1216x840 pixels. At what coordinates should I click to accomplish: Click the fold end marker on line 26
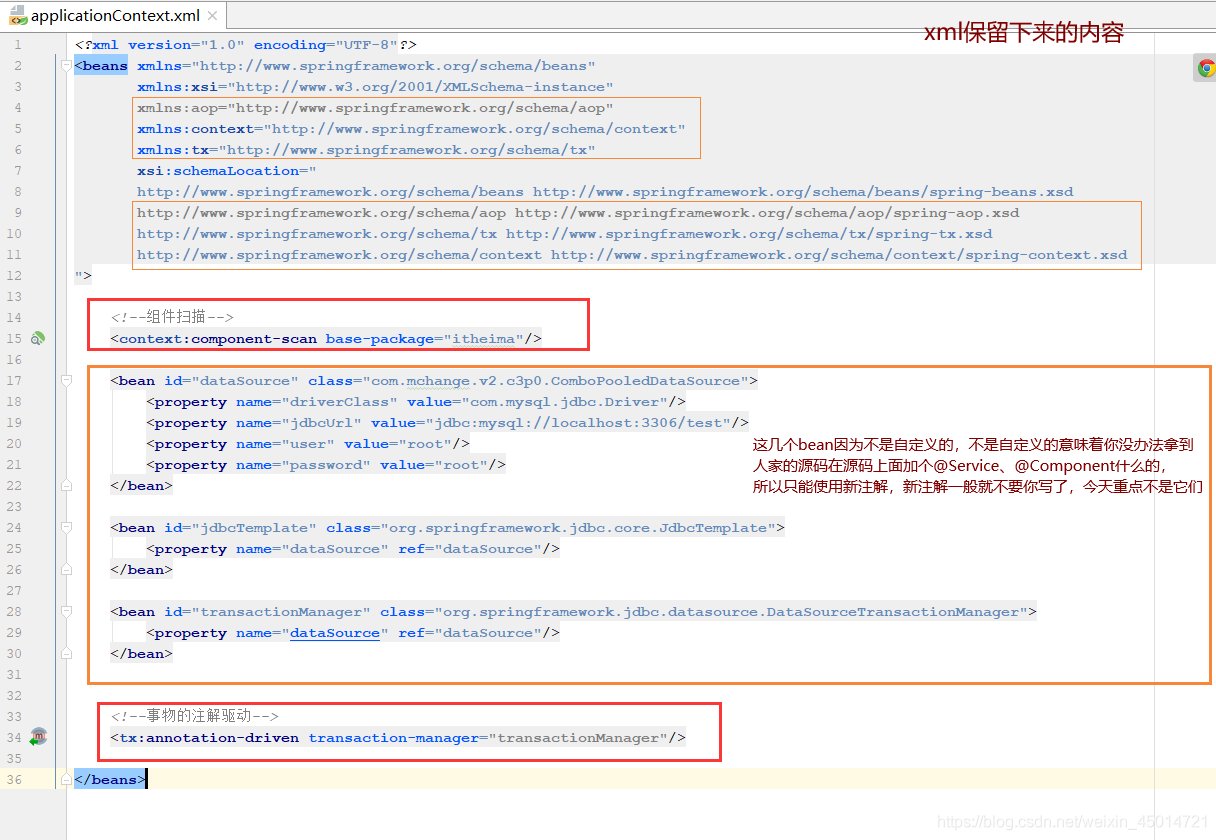pos(66,570)
